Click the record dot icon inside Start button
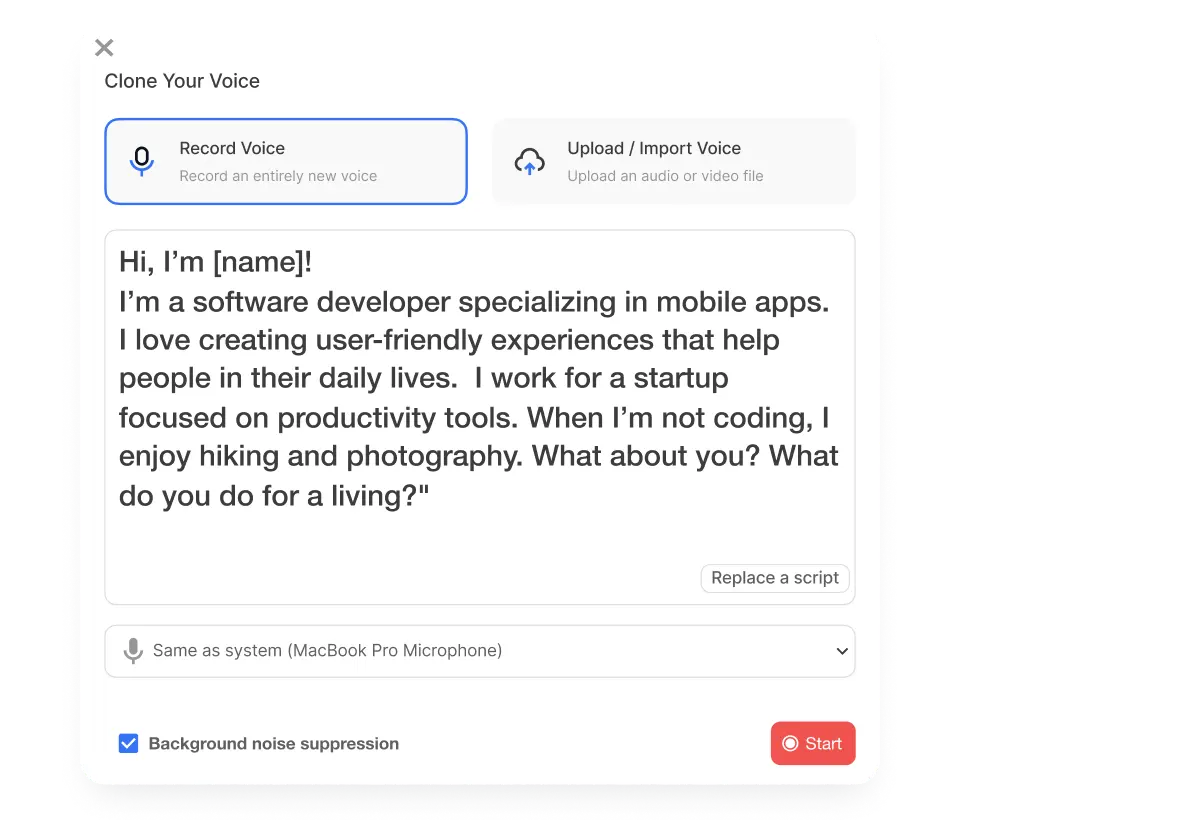This screenshot has width=1200, height=820. [789, 743]
